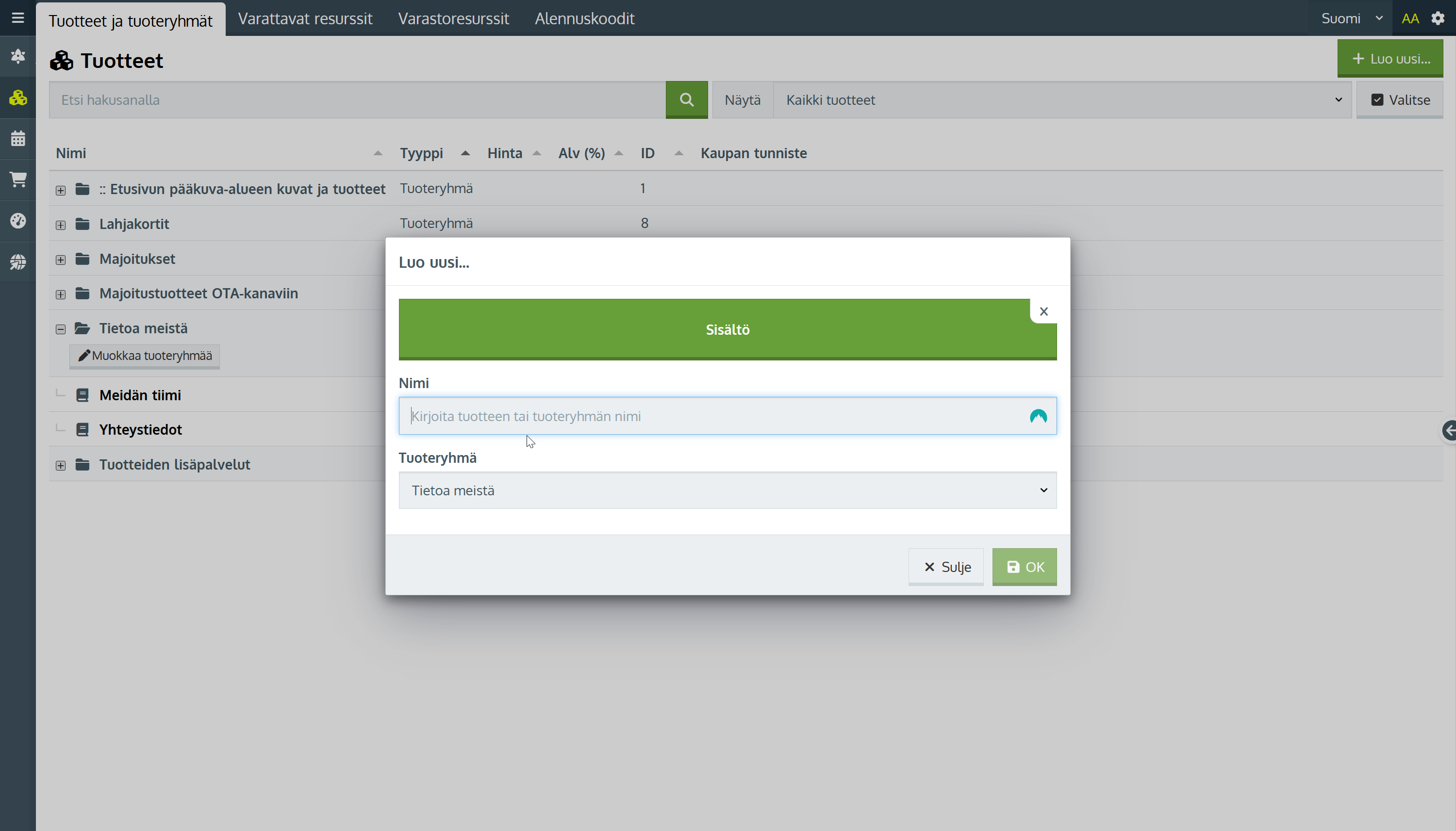Open the hamburger menu icon
Viewport: 1456px width, 831px height.
[x=17, y=17]
